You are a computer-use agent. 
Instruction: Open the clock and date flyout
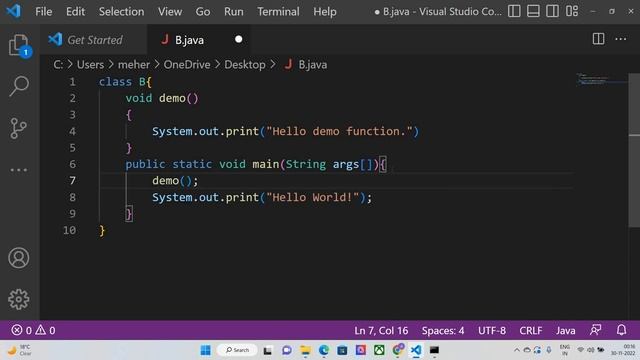pos(624,350)
